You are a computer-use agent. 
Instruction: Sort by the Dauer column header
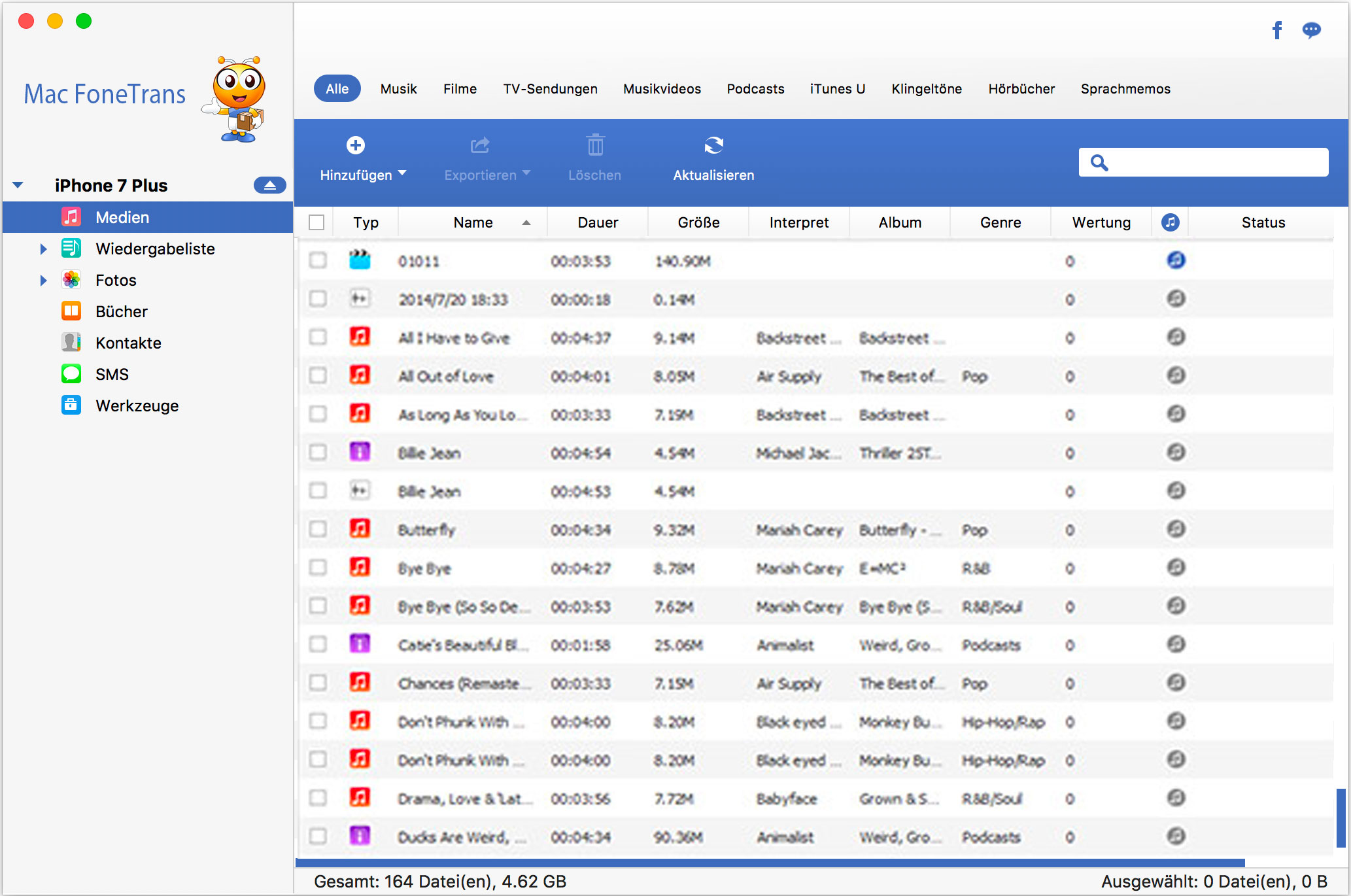598,222
